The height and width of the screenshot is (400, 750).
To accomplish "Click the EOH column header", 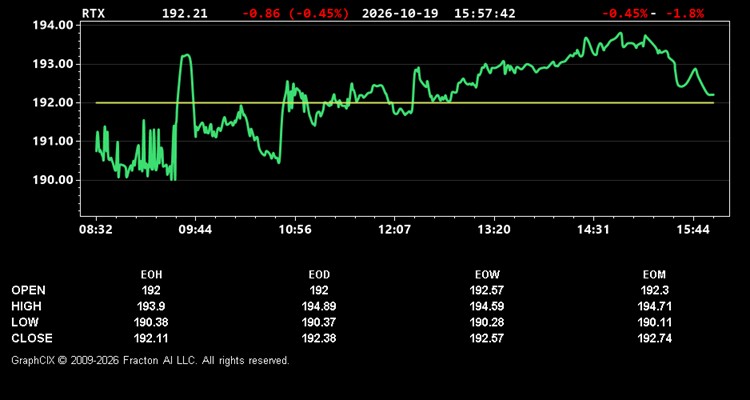I will click(x=151, y=275).
